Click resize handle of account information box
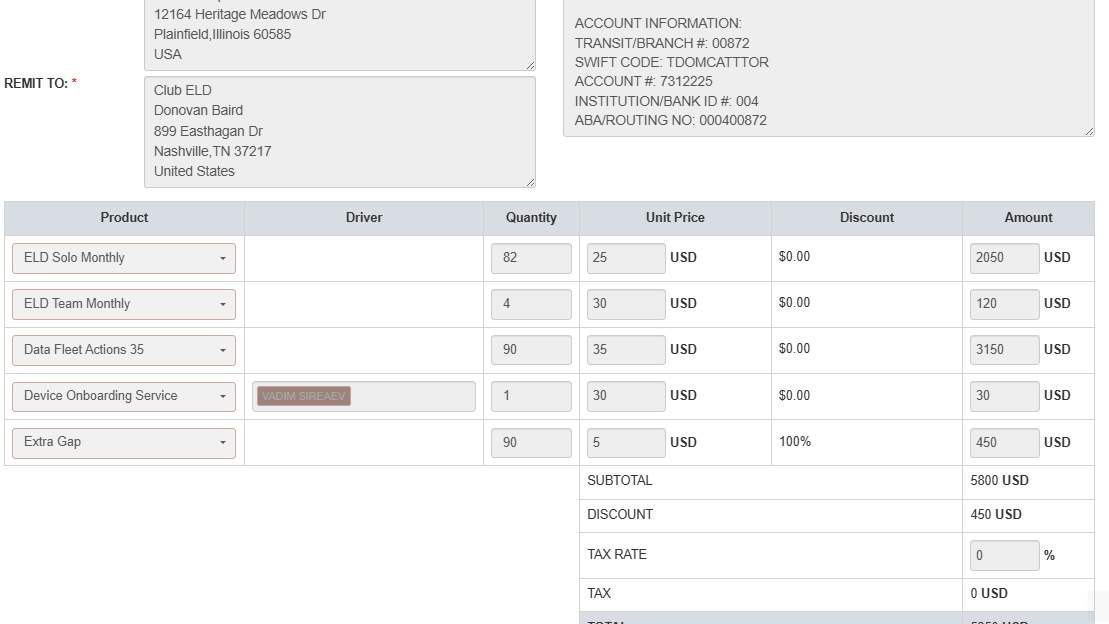 point(1089,131)
